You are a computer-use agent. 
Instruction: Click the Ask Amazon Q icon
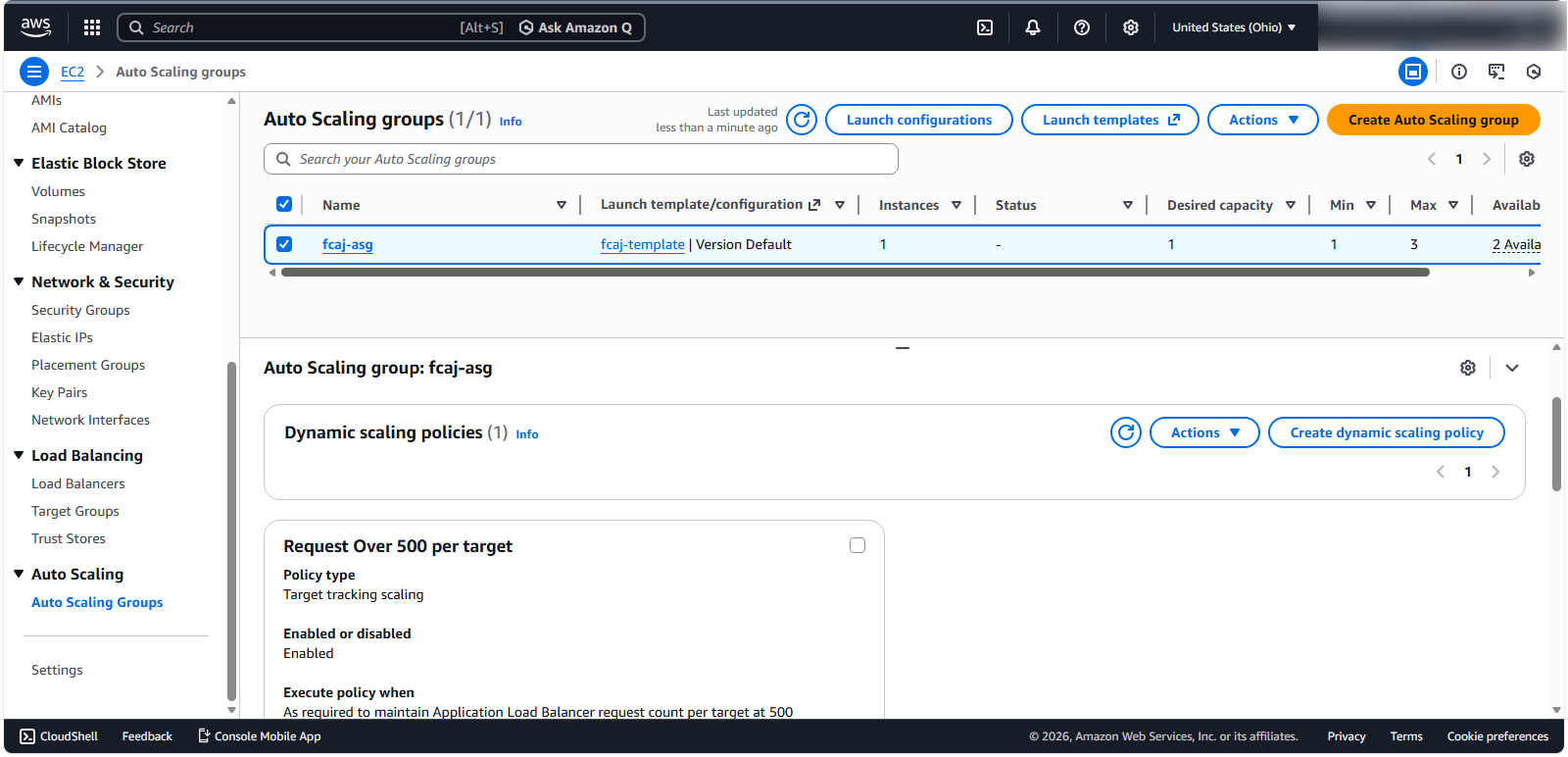(526, 27)
